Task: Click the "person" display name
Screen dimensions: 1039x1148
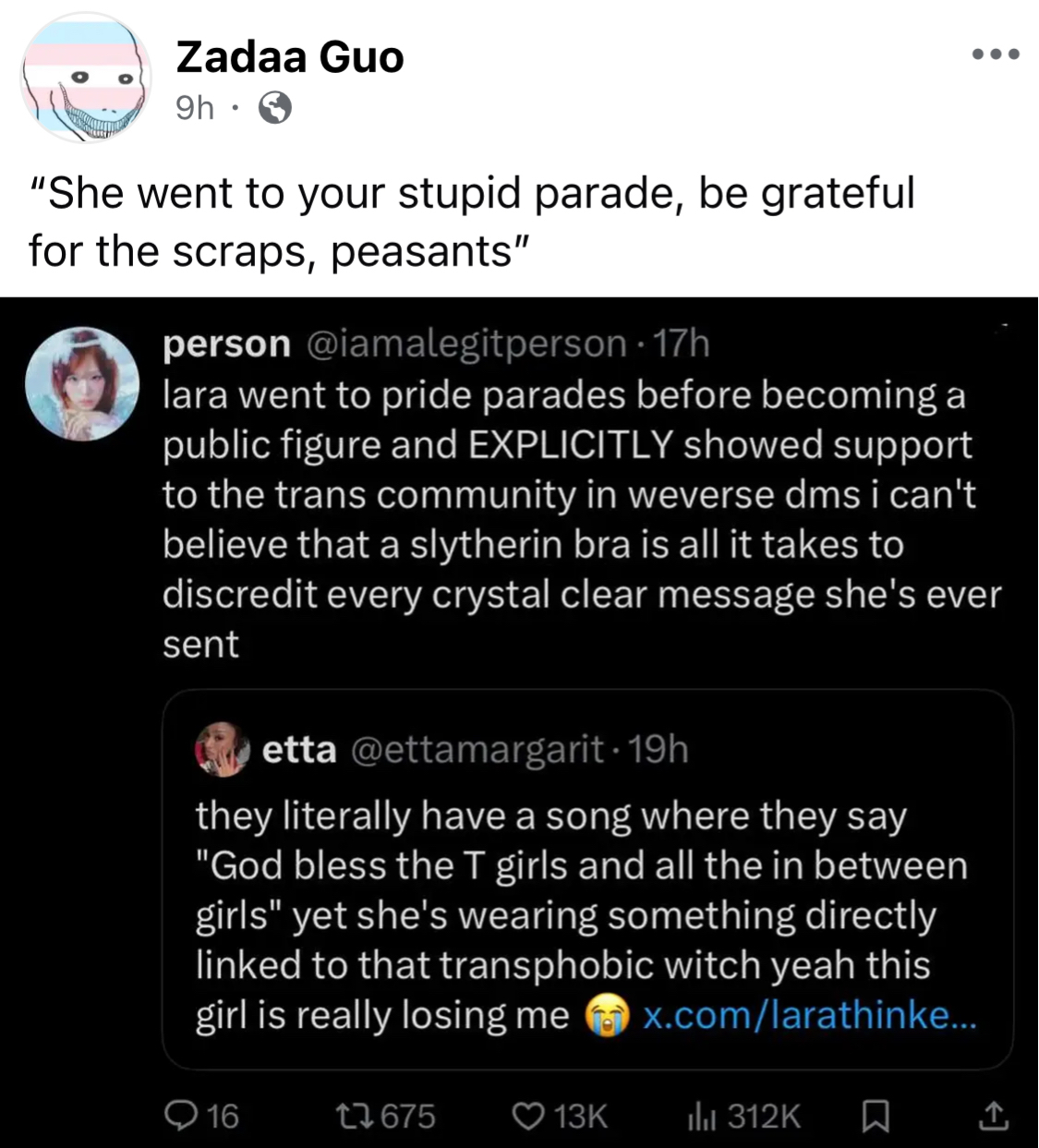Action: tap(226, 344)
